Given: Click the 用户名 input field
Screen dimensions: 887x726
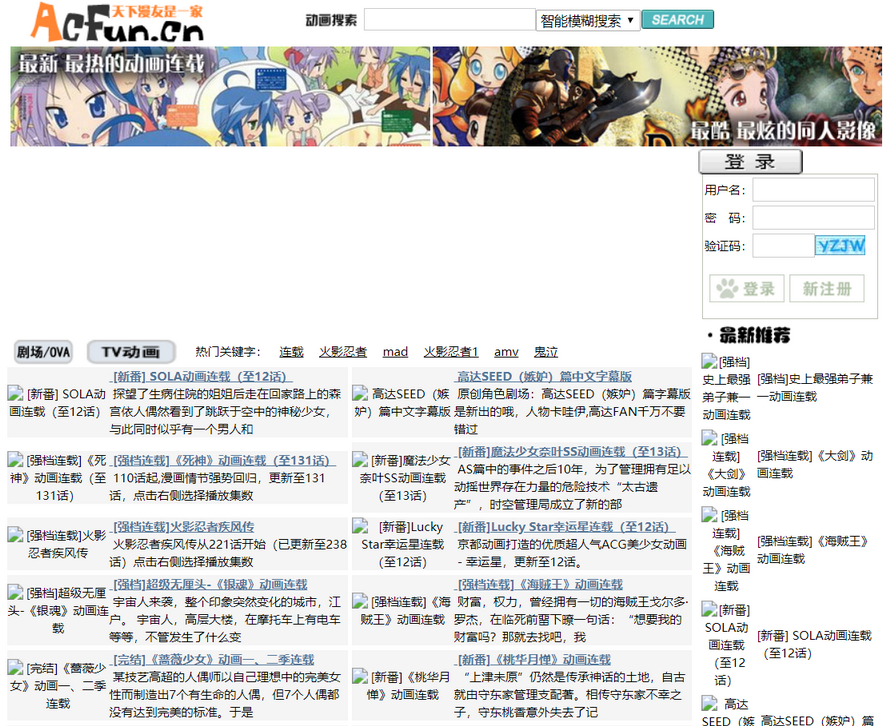Looking at the screenshot, I should tap(813, 190).
